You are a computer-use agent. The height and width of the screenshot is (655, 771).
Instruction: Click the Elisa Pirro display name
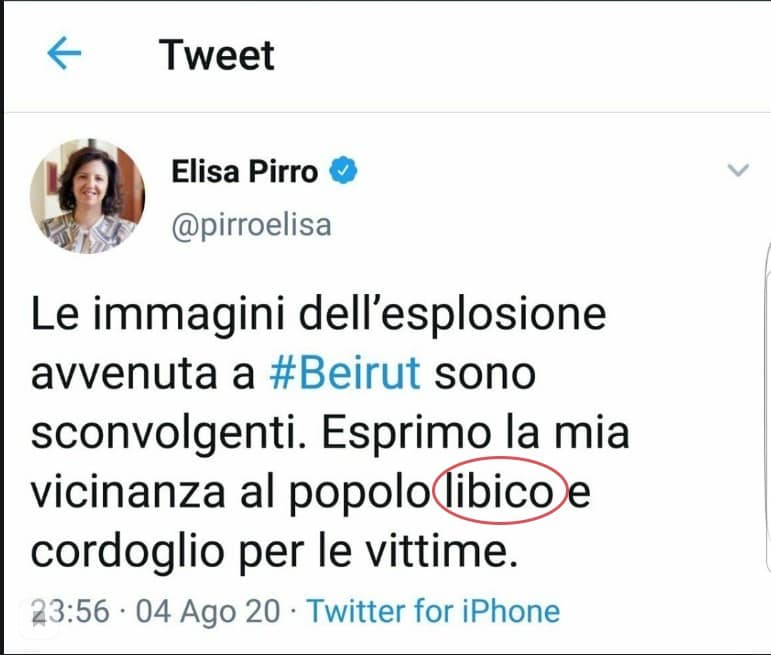244,172
